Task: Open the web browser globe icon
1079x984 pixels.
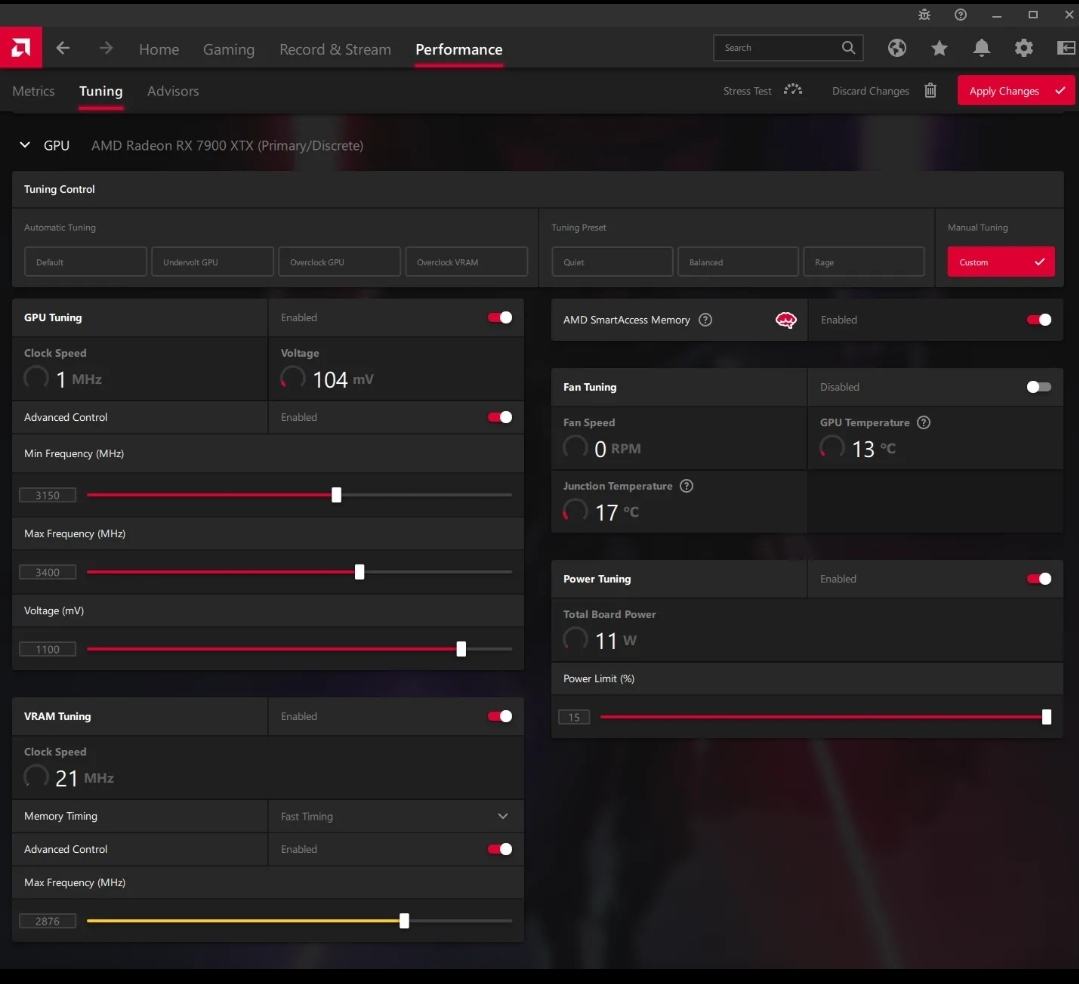Action: (897, 47)
